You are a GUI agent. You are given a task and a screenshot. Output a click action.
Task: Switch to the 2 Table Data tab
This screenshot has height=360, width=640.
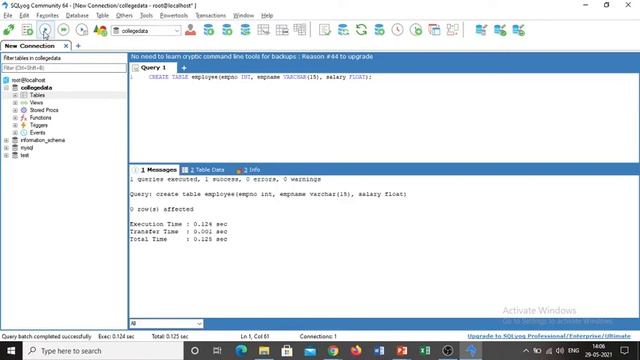point(203,170)
